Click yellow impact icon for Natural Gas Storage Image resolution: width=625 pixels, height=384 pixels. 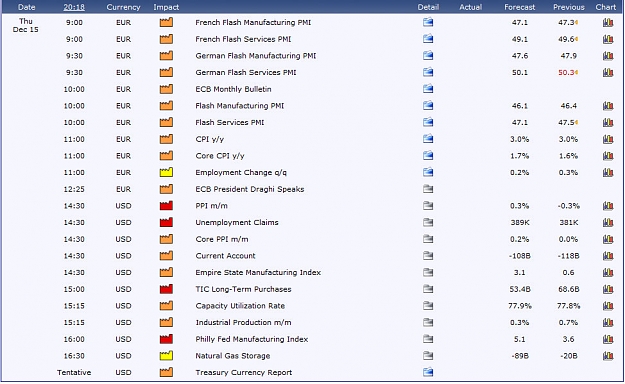[166, 356]
